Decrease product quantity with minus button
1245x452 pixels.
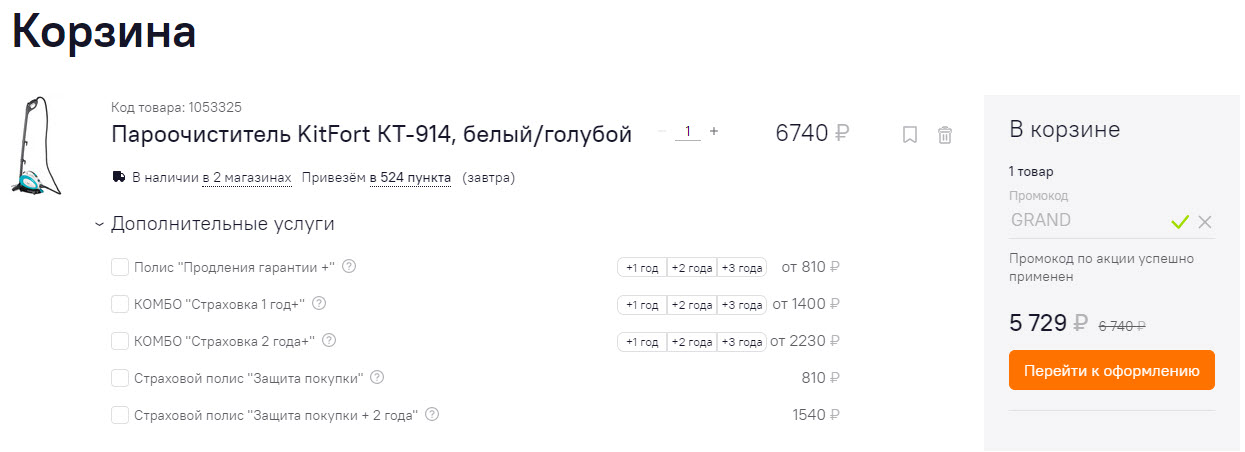coord(662,131)
